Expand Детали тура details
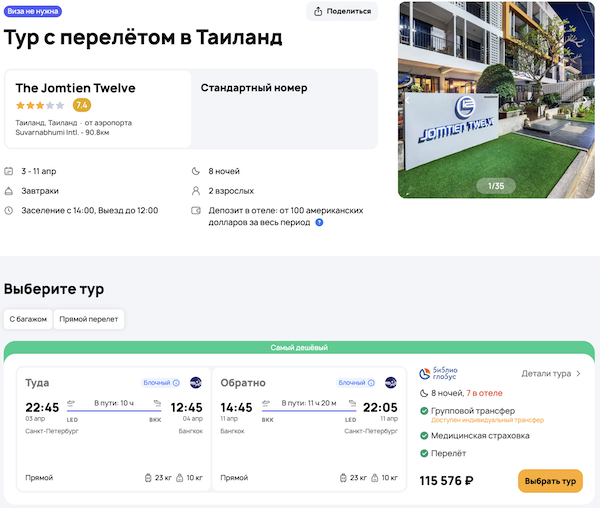600x508 pixels. pyautogui.click(x=551, y=374)
